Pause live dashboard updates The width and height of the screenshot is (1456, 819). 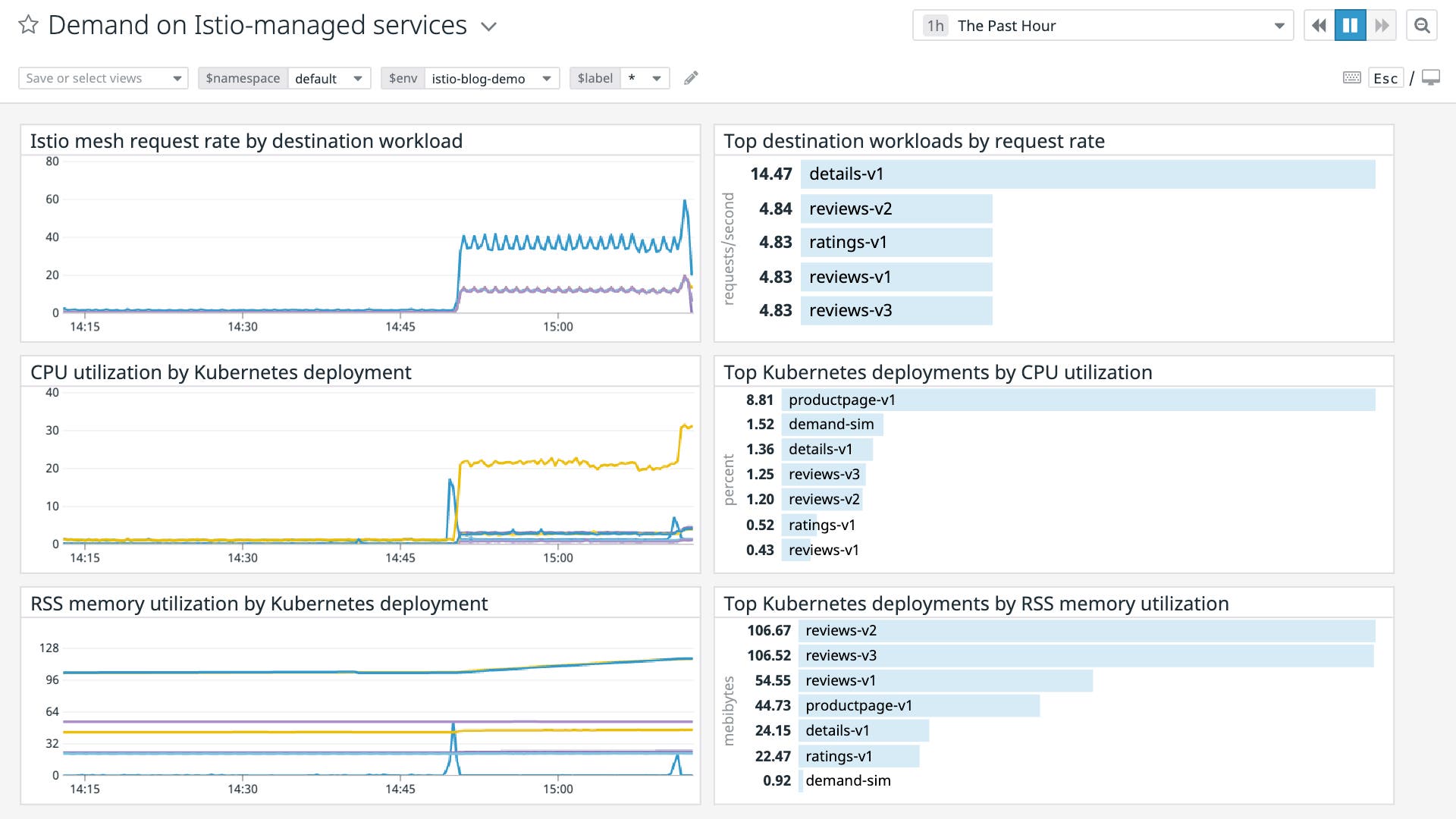point(1350,25)
